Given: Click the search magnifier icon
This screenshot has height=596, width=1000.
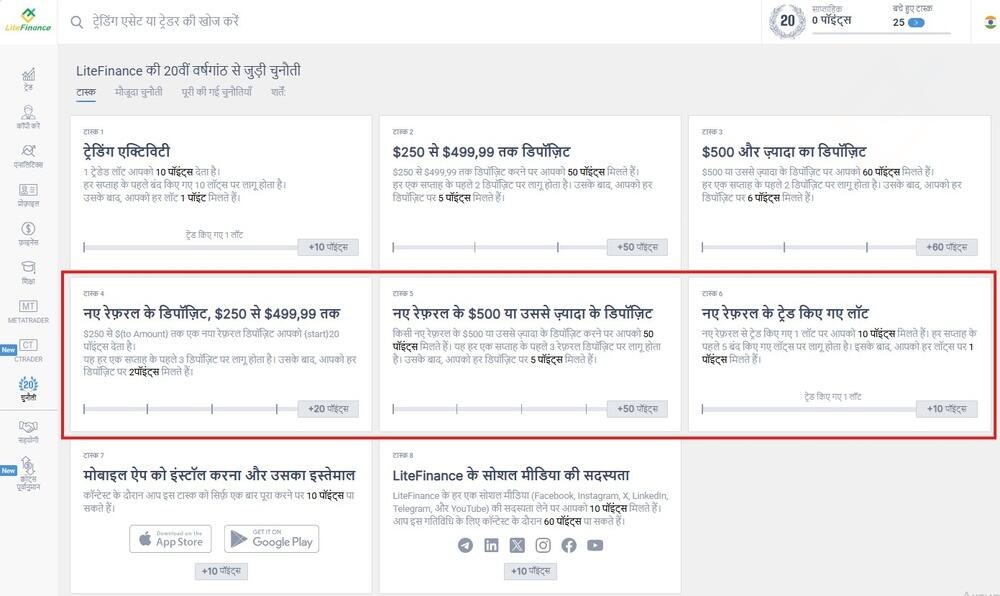Looking at the screenshot, I should pyautogui.click(x=77, y=22).
